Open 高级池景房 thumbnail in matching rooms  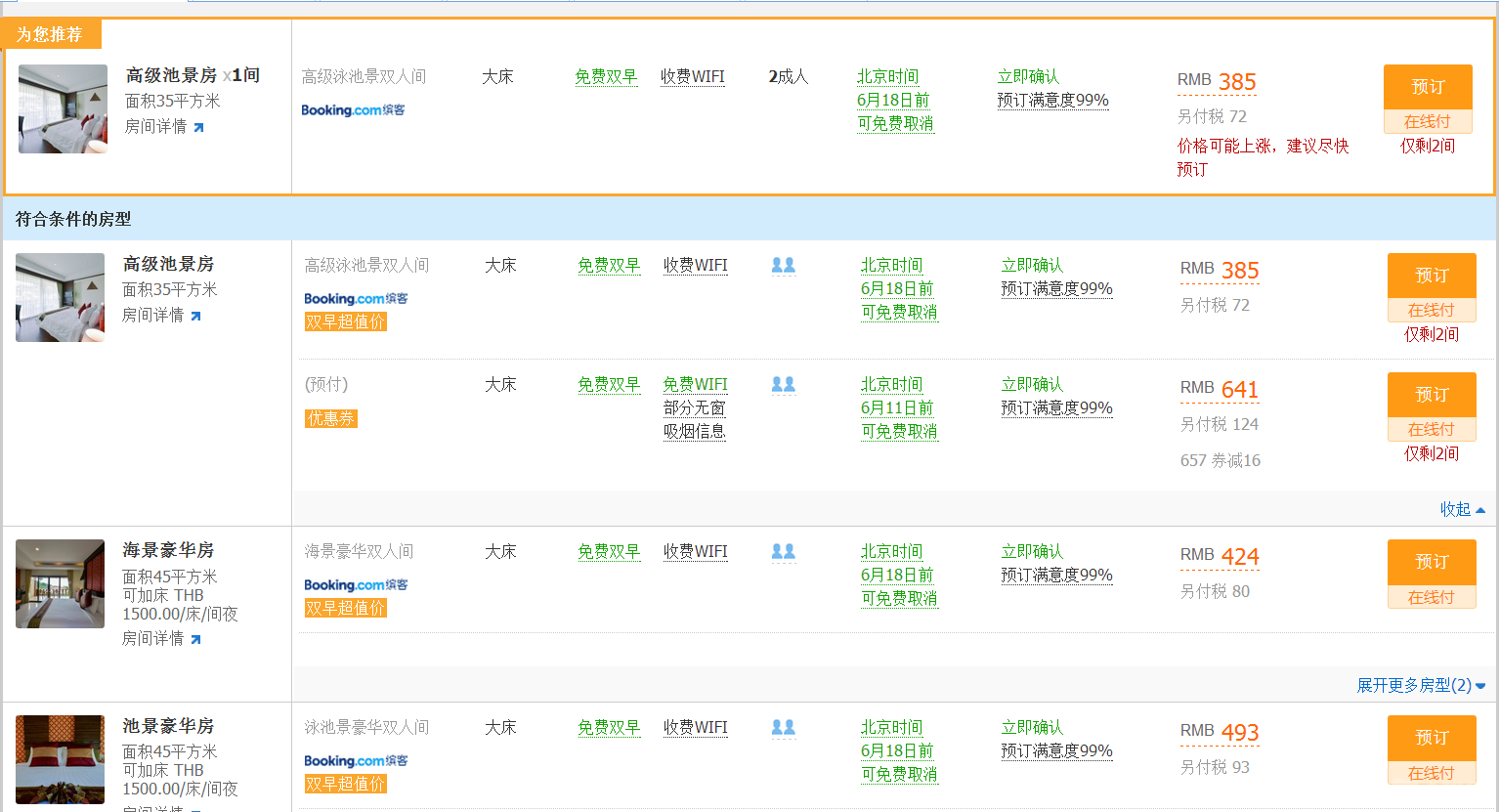pos(60,297)
